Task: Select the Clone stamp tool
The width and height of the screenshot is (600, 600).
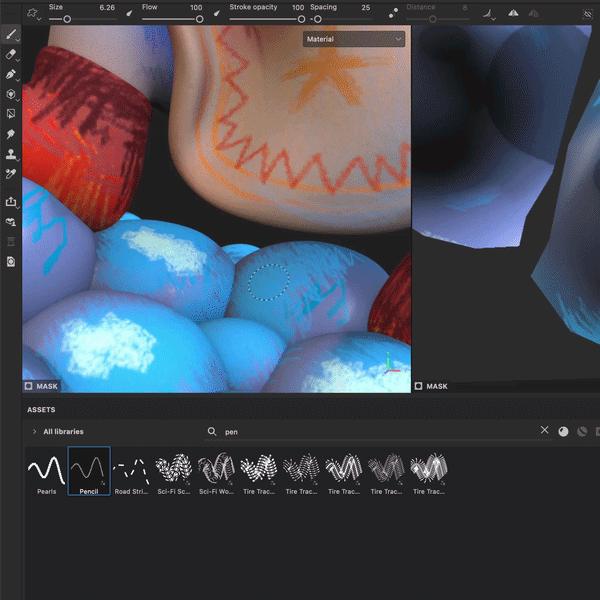Action: click(11, 154)
